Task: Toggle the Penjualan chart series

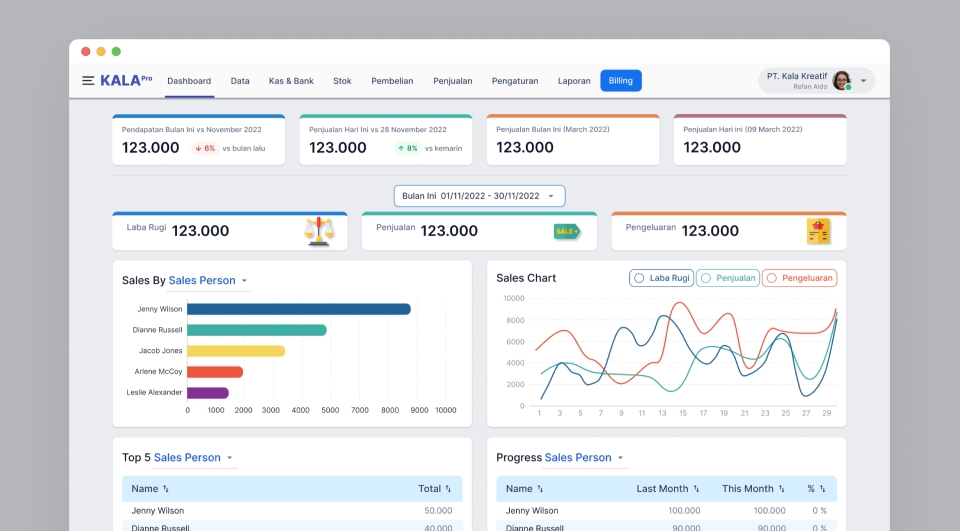Action: tap(728, 278)
